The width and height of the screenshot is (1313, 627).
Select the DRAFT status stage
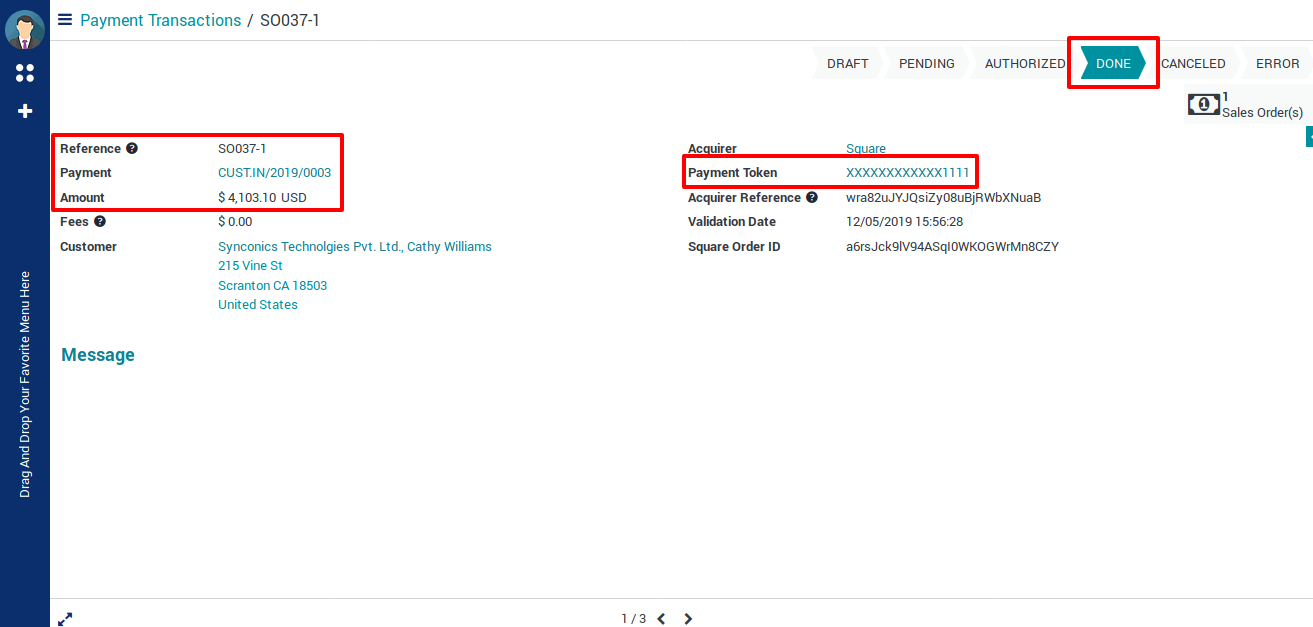coord(847,63)
